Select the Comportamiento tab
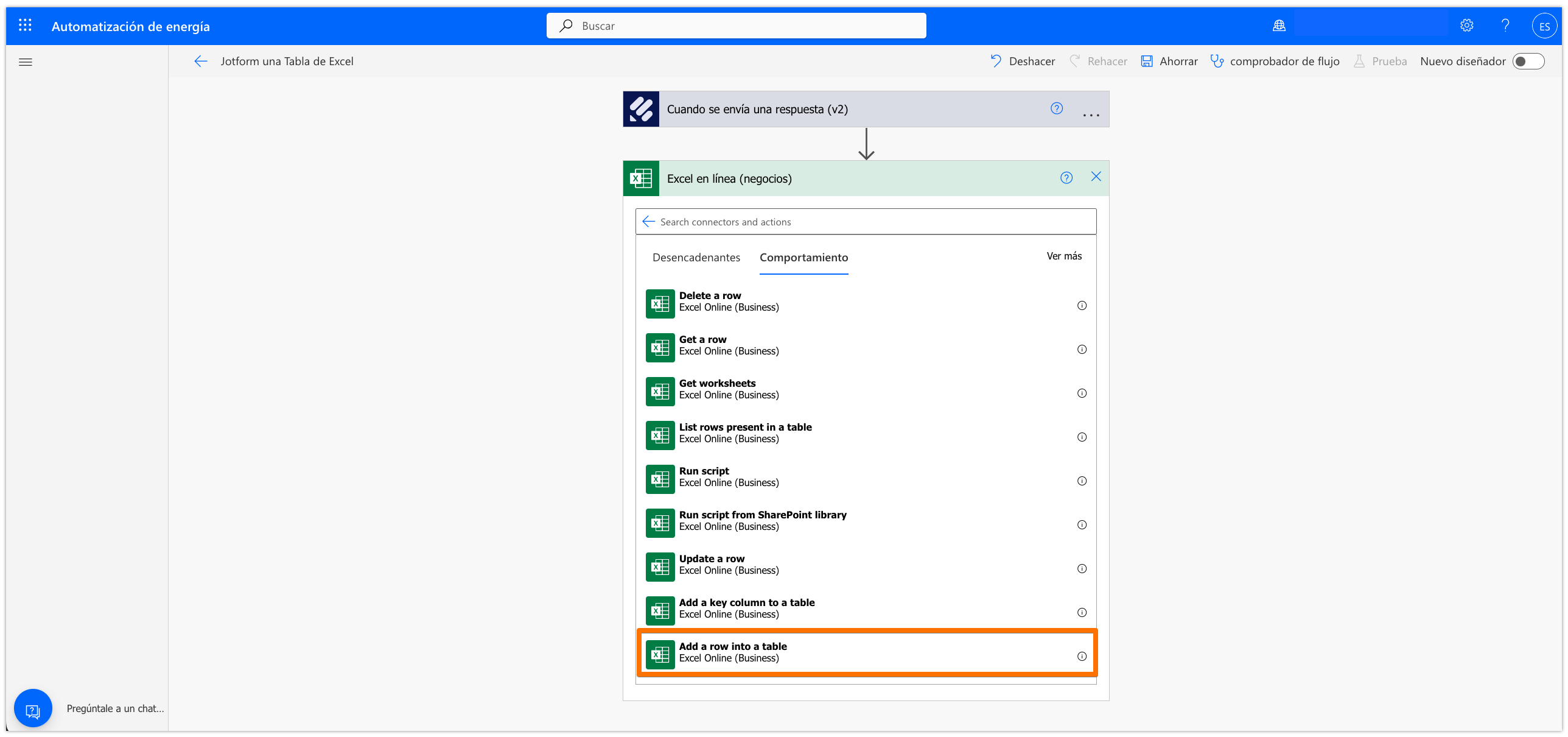This screenshot has width=1568, height=737. (803, 258)
